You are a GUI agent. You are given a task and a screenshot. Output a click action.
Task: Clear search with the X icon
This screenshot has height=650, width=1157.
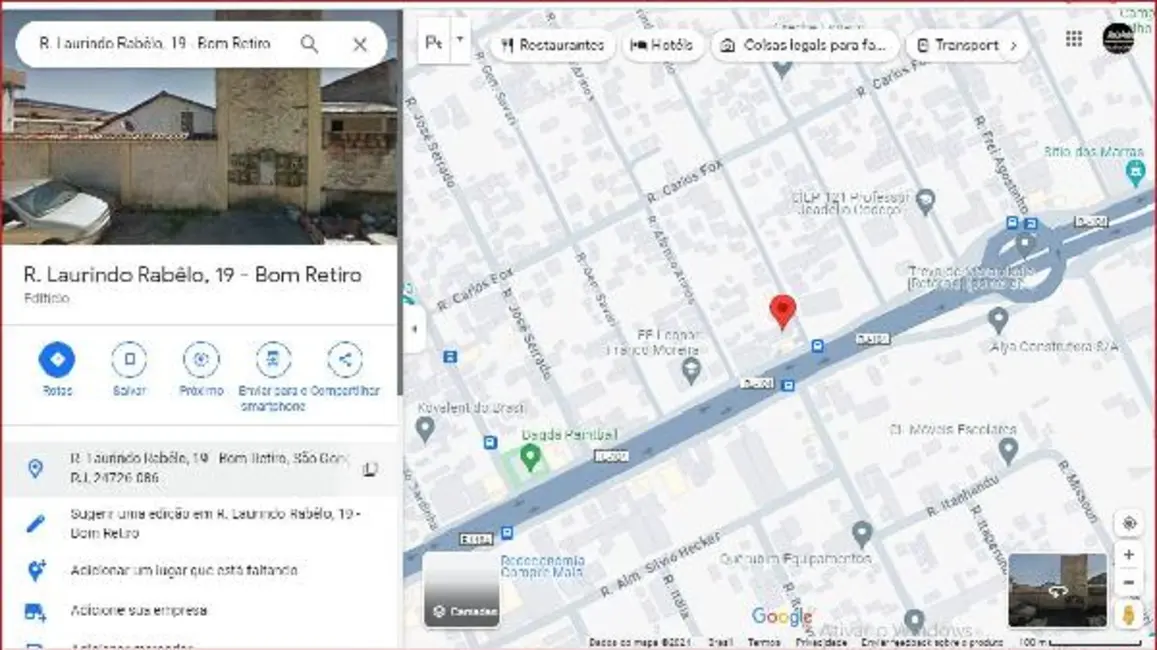(x=360, y=44)
